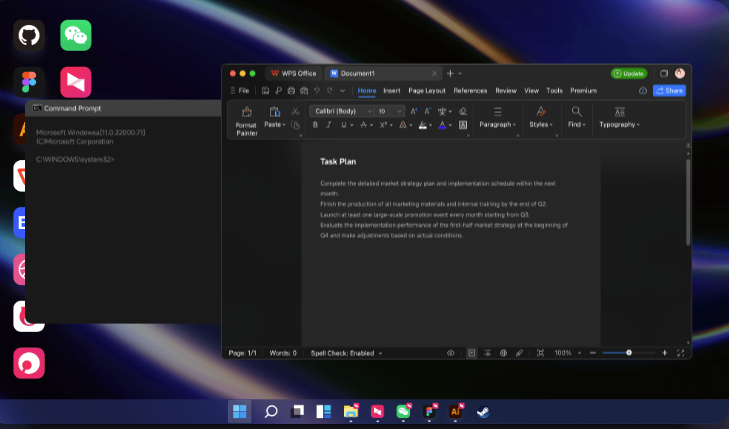Decrease font size with A- icon

pyautogui.click(x=427, y=111)
